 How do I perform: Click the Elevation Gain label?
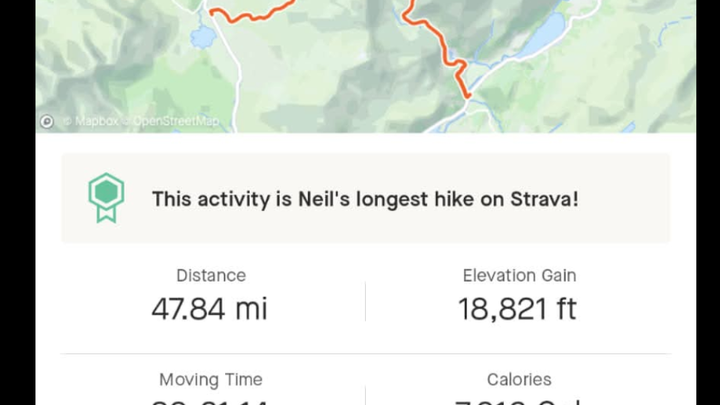click(x=519, y=275)
